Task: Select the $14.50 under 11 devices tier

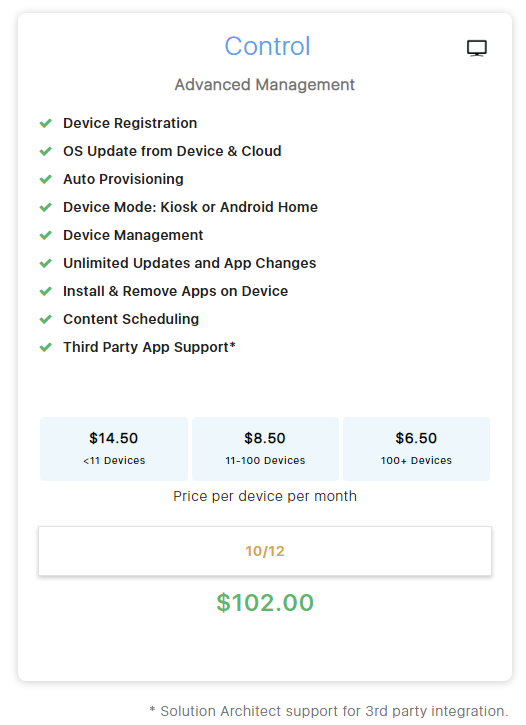Action: [114, 449]
